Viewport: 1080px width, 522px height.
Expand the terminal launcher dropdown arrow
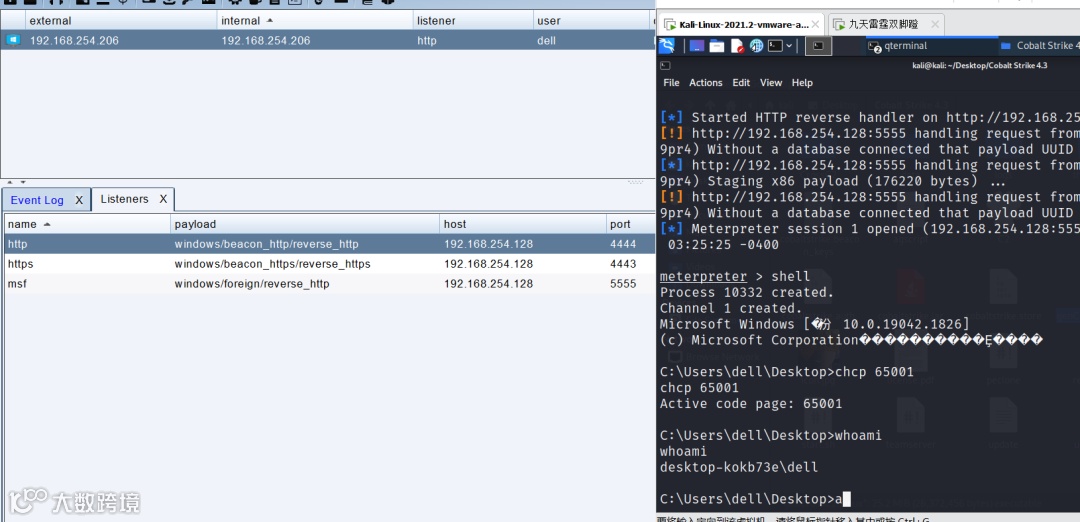(789, 46)
